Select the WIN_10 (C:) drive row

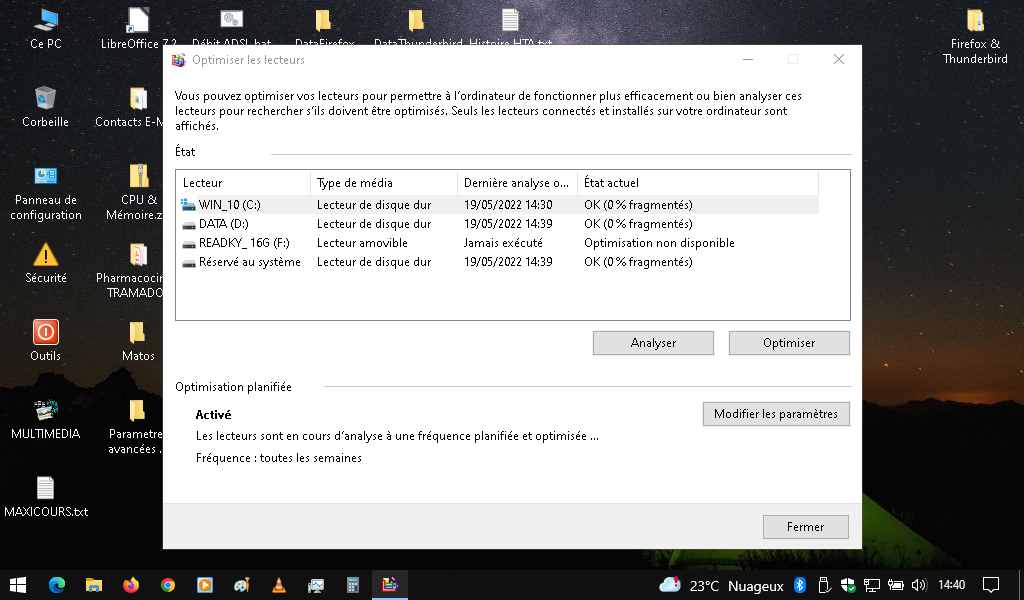(x=499, y=204)
